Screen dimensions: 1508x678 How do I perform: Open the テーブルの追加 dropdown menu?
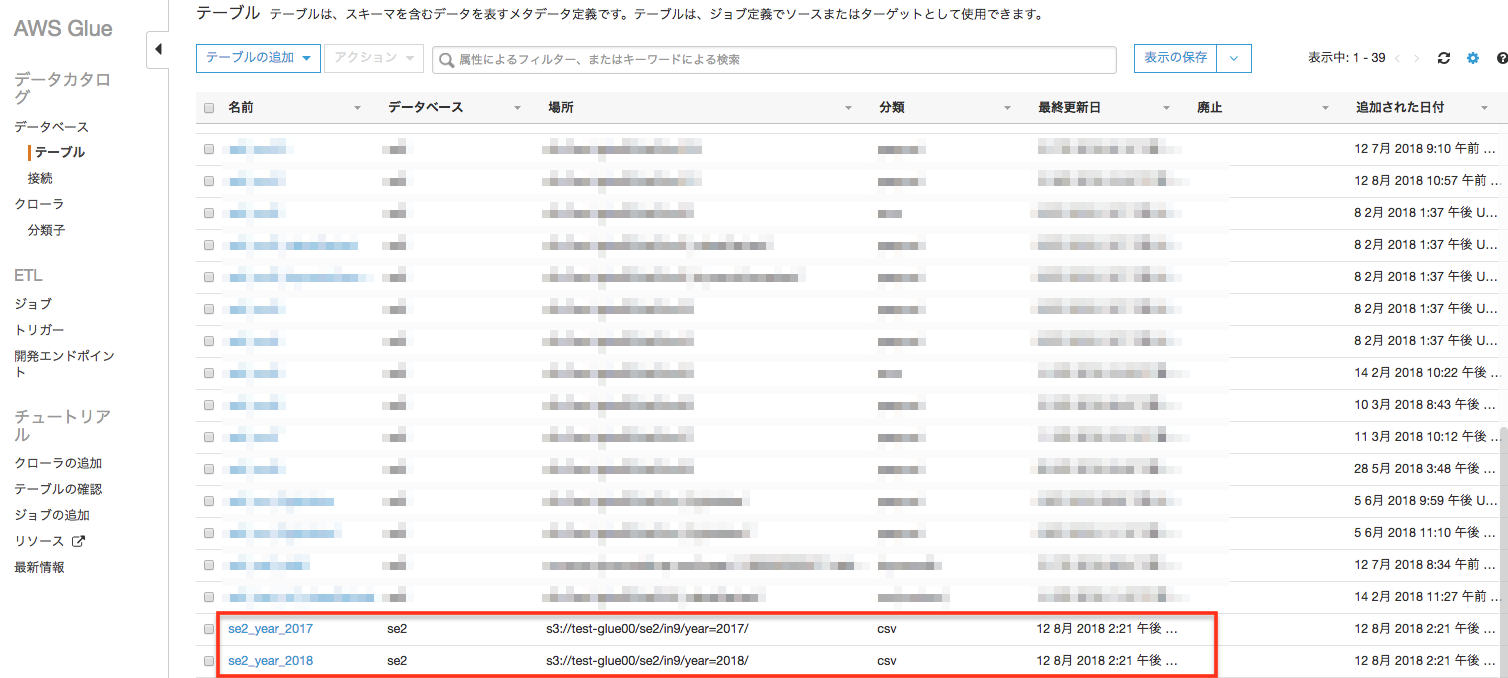[x=258, y=58]
